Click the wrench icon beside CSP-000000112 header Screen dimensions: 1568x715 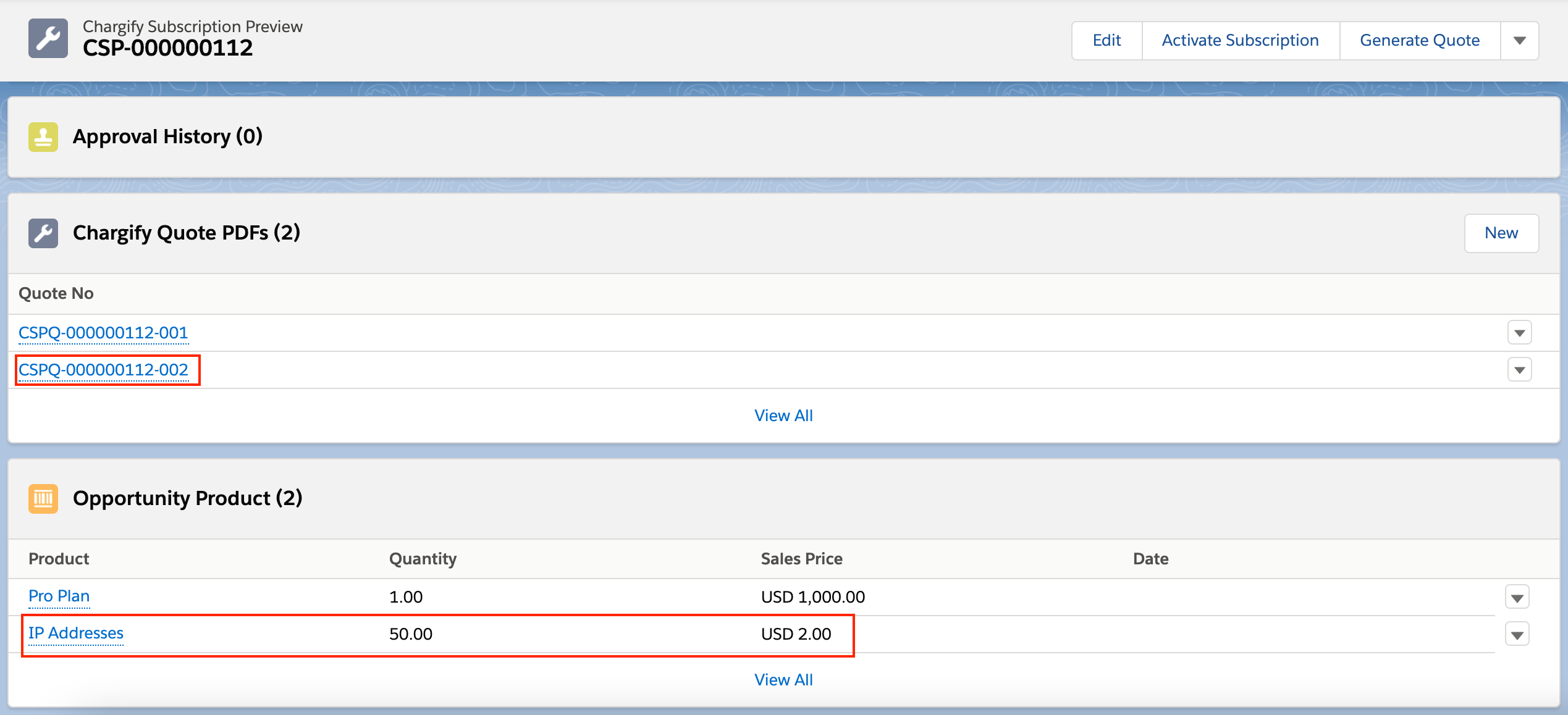[x=48, y=38]
